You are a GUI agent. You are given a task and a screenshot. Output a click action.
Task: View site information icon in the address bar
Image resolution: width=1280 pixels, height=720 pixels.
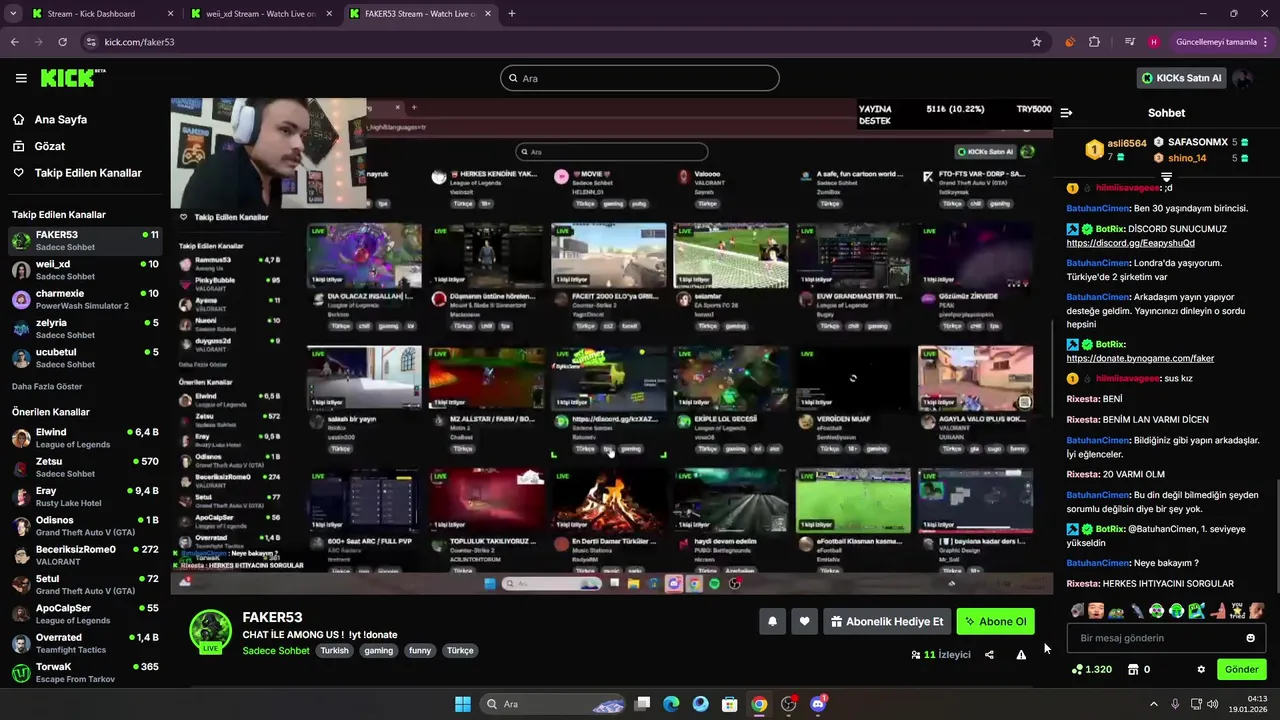pos(91,42)
